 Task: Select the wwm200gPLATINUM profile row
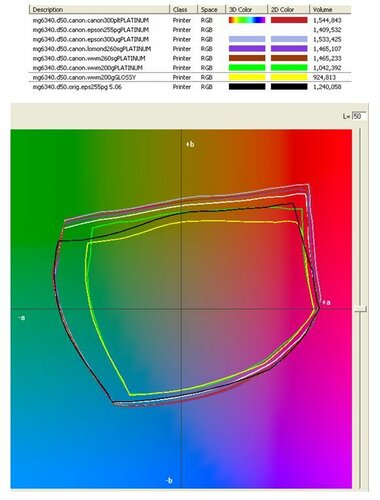click(190, 68)
